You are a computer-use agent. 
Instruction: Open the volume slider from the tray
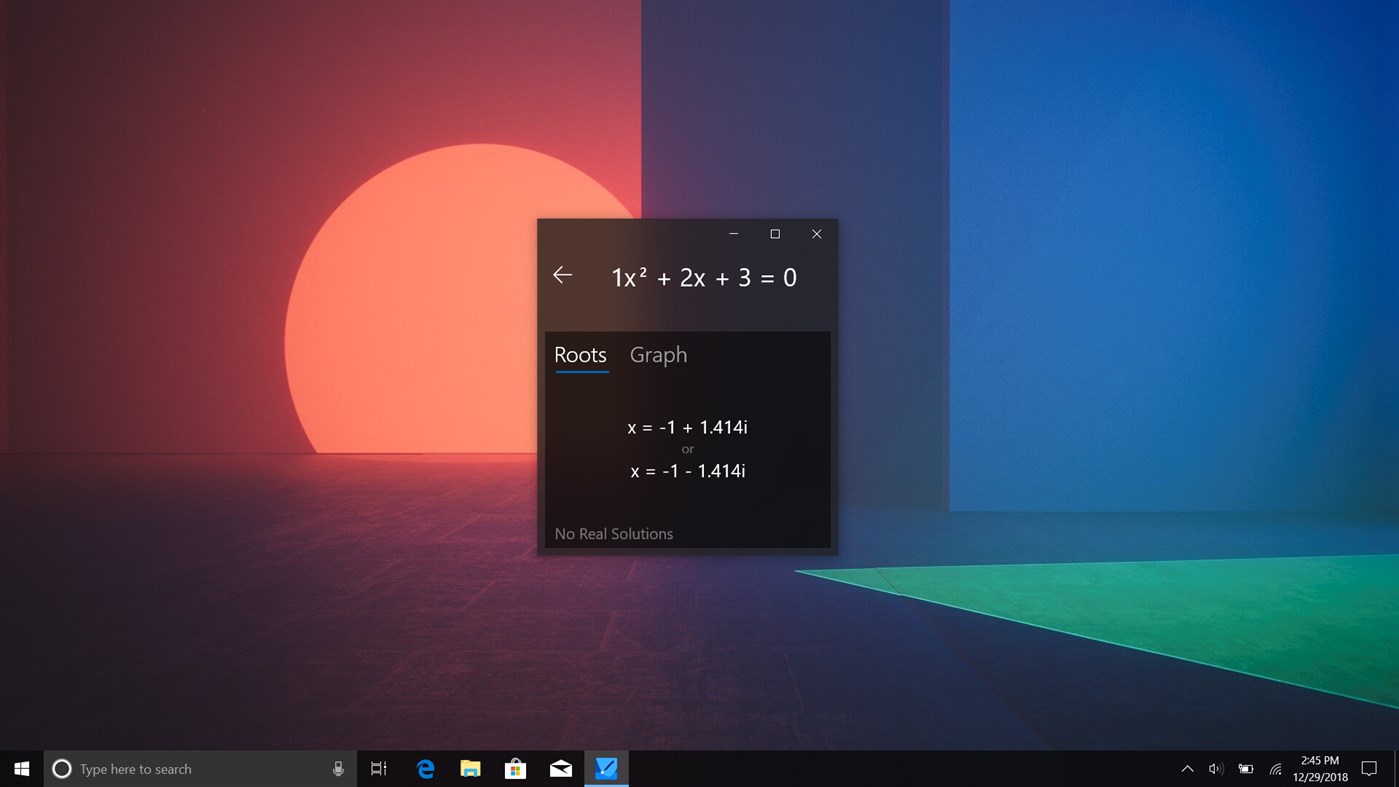pyautogui.click(x=1215, y=768)
